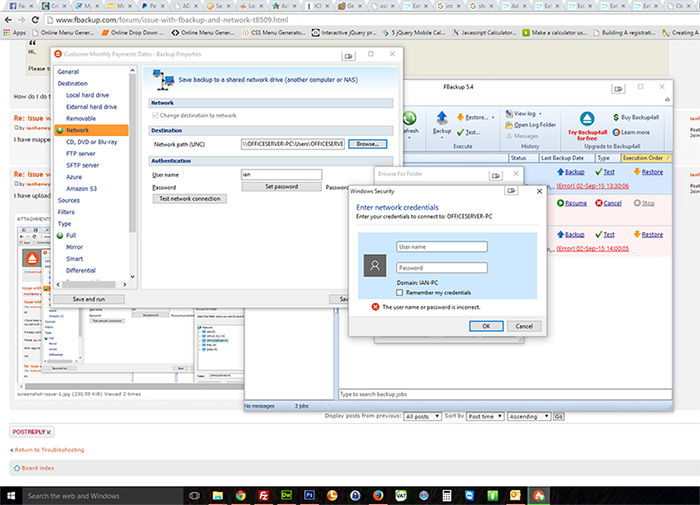
Task: Select SFTP server destination
Action: tap(83, 165)
